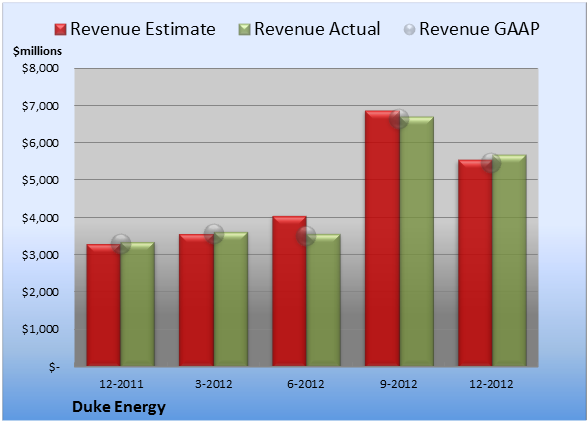Click the '3-2012' quarter label
The width and height of the screenshot is (588, 422).
point(214,384)
